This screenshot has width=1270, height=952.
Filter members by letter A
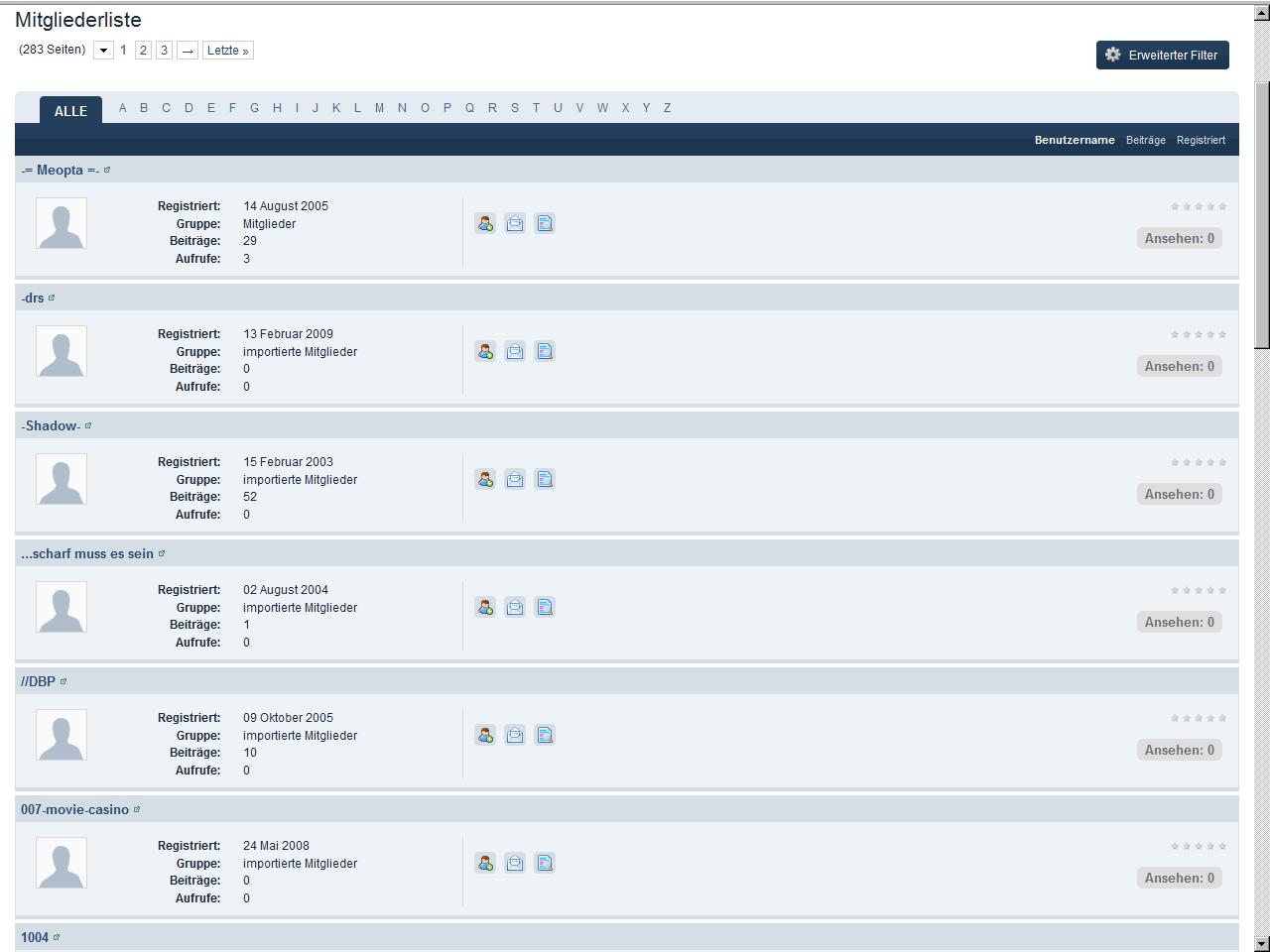point(122,108)
